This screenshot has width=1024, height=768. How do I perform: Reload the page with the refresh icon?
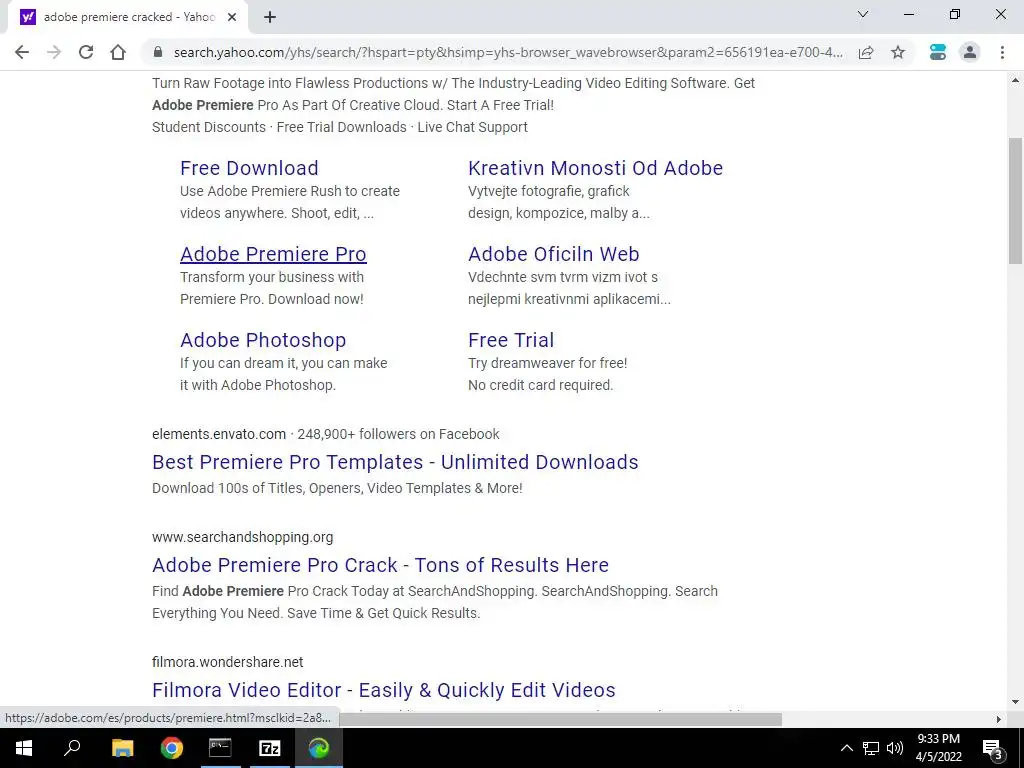(86, 52)
